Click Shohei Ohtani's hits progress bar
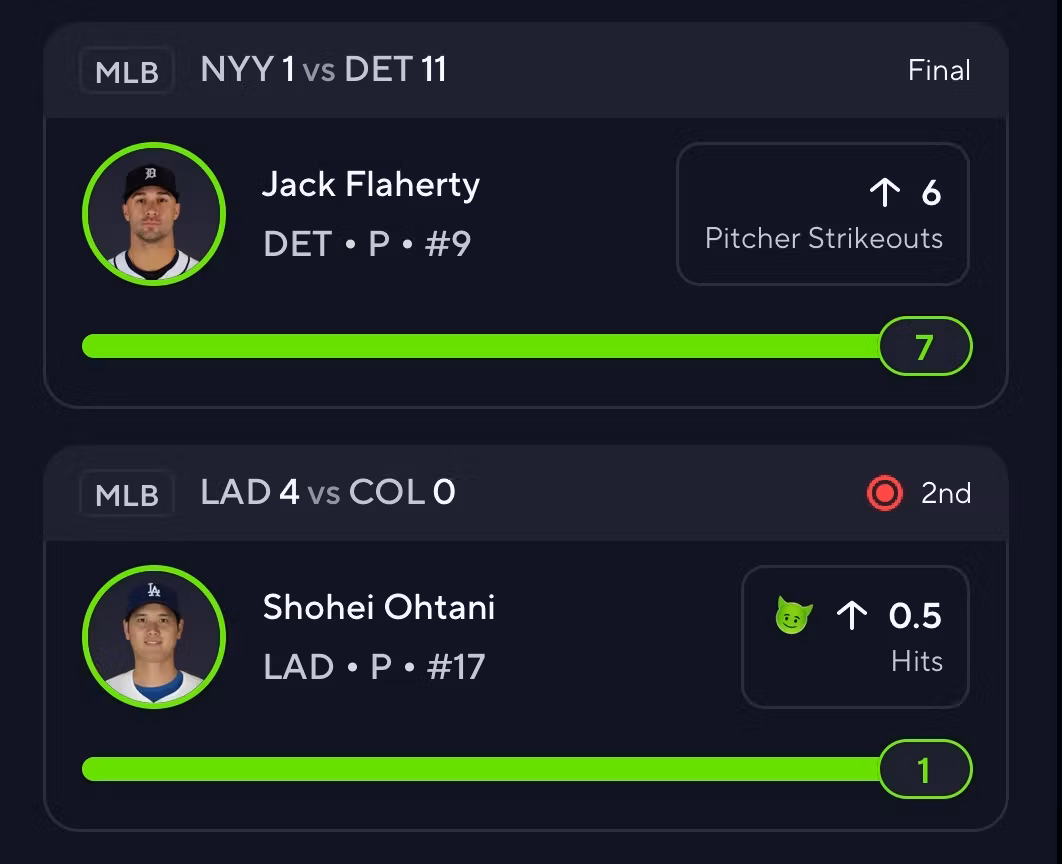Screen dimensions: 1062x864 coord(480,769)
